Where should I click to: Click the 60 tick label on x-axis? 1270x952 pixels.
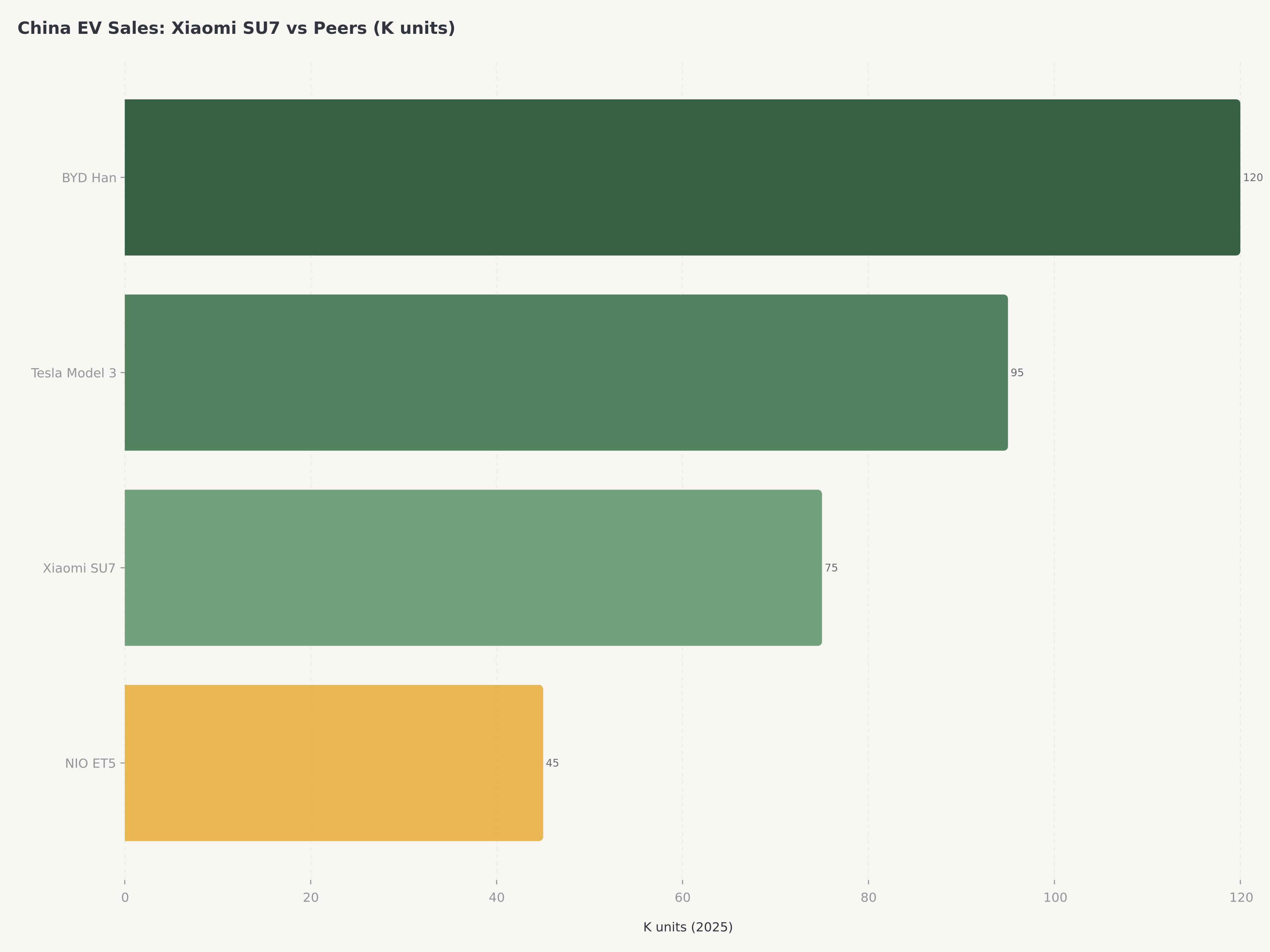point(683,897)
